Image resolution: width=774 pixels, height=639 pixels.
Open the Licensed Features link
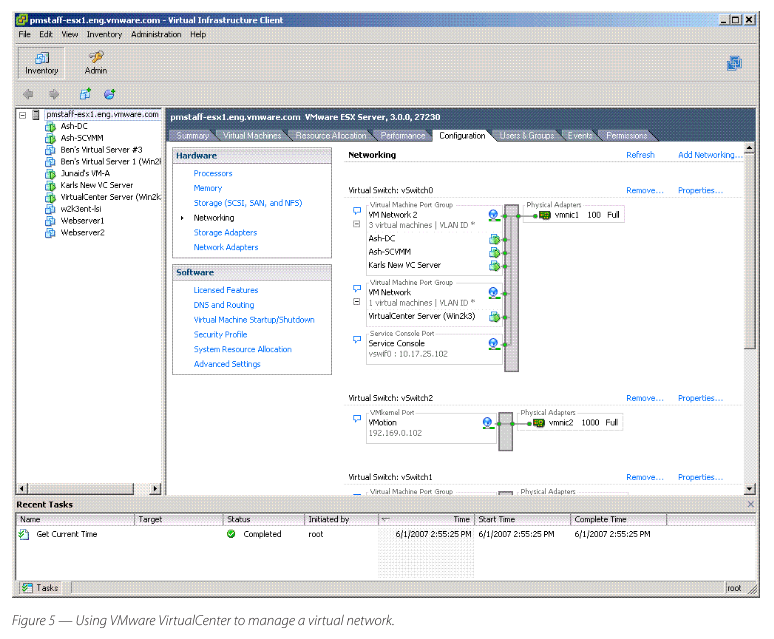[x=226, y=291]
